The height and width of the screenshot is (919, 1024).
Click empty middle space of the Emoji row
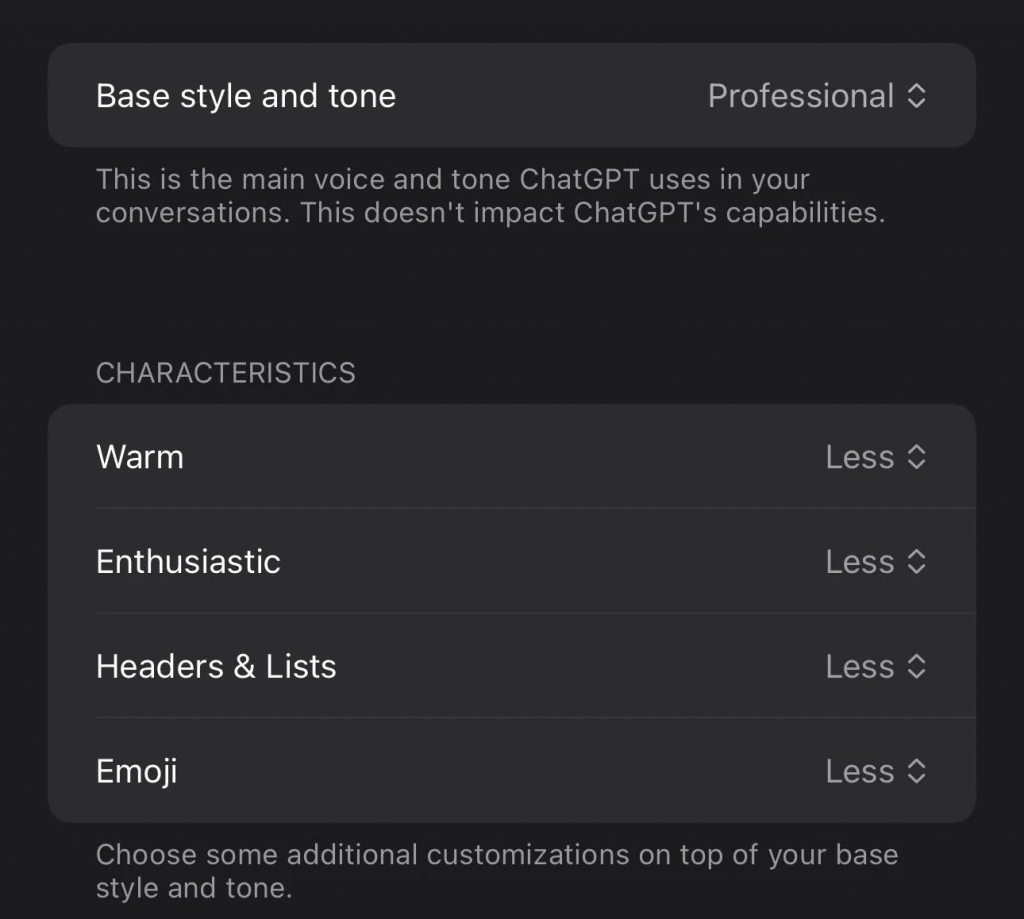pos(500,771)
